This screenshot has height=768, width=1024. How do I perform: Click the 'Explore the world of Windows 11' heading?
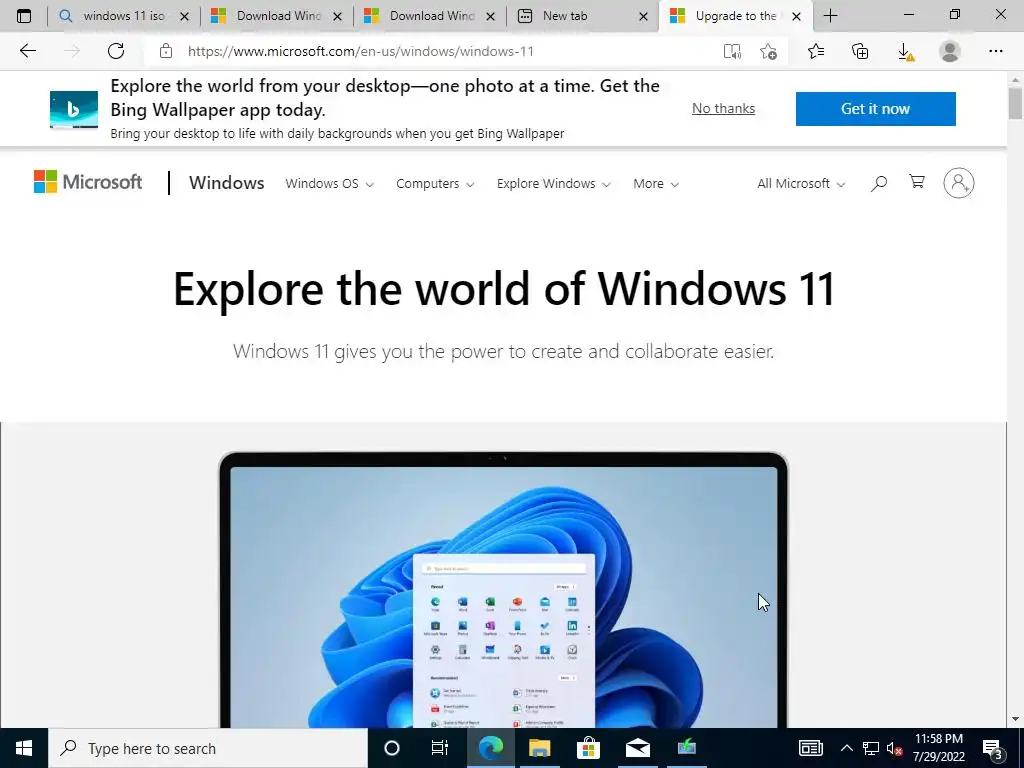click(x=504, y=289)
